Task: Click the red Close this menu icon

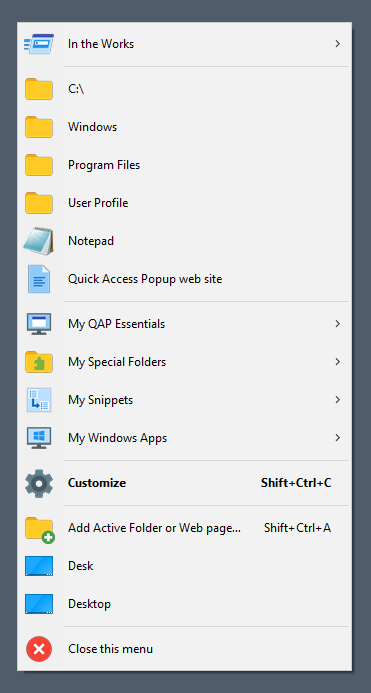Action: pyautogui.click(x=39, y=649)
